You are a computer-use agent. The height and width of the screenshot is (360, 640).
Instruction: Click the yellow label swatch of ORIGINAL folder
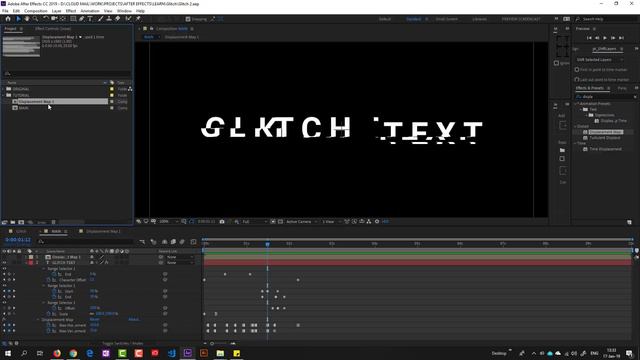112,89
